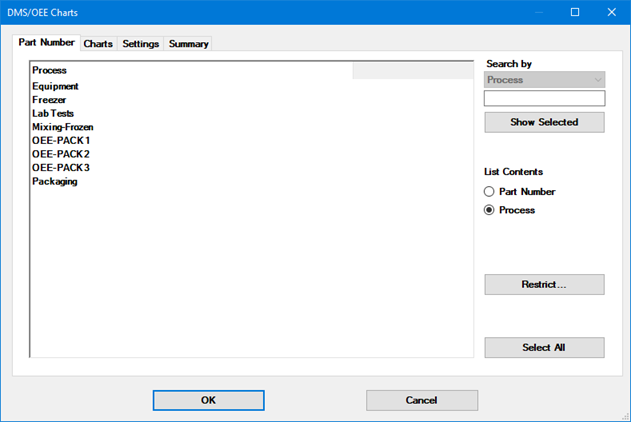Image resolution: width=631 pixels, height=422 pixels.
Task: Click the Process column header
Action: (190, 71)
